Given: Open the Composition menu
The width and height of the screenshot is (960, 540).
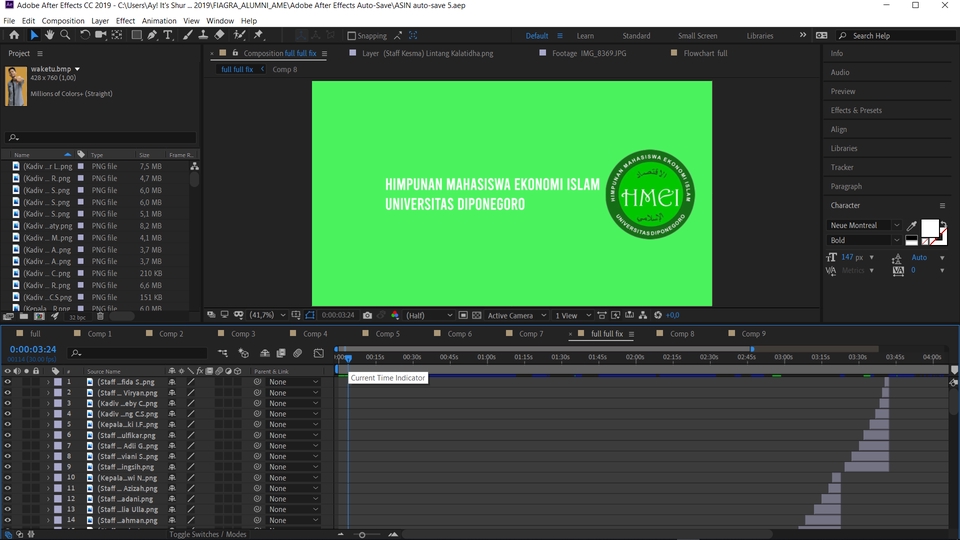Looking at the screenshot, I should click(x=63, y=21).
